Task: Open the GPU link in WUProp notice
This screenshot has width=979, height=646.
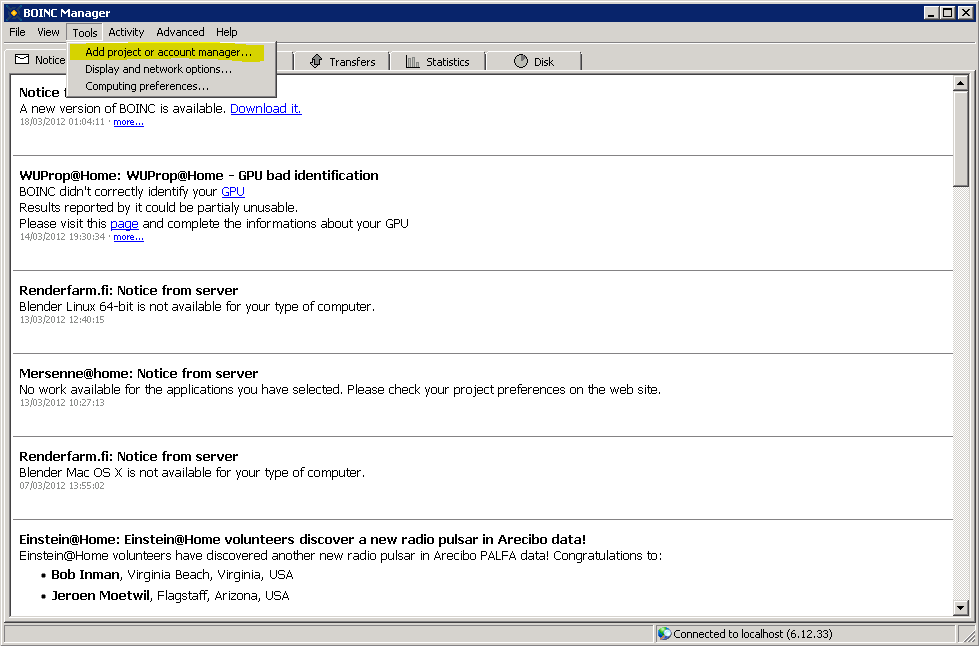Action: [233, 192]
